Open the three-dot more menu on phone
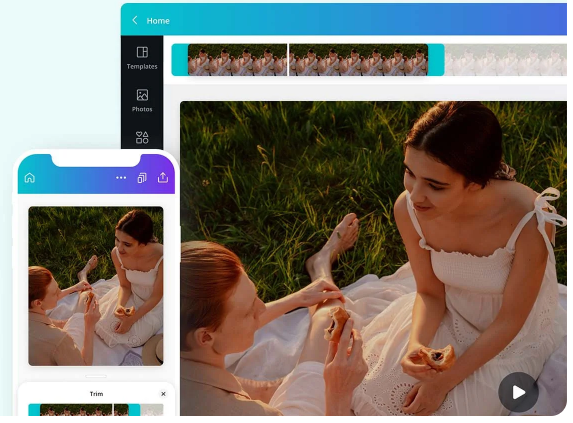Viewport: 573px width, 423px height. coord(121,178)
